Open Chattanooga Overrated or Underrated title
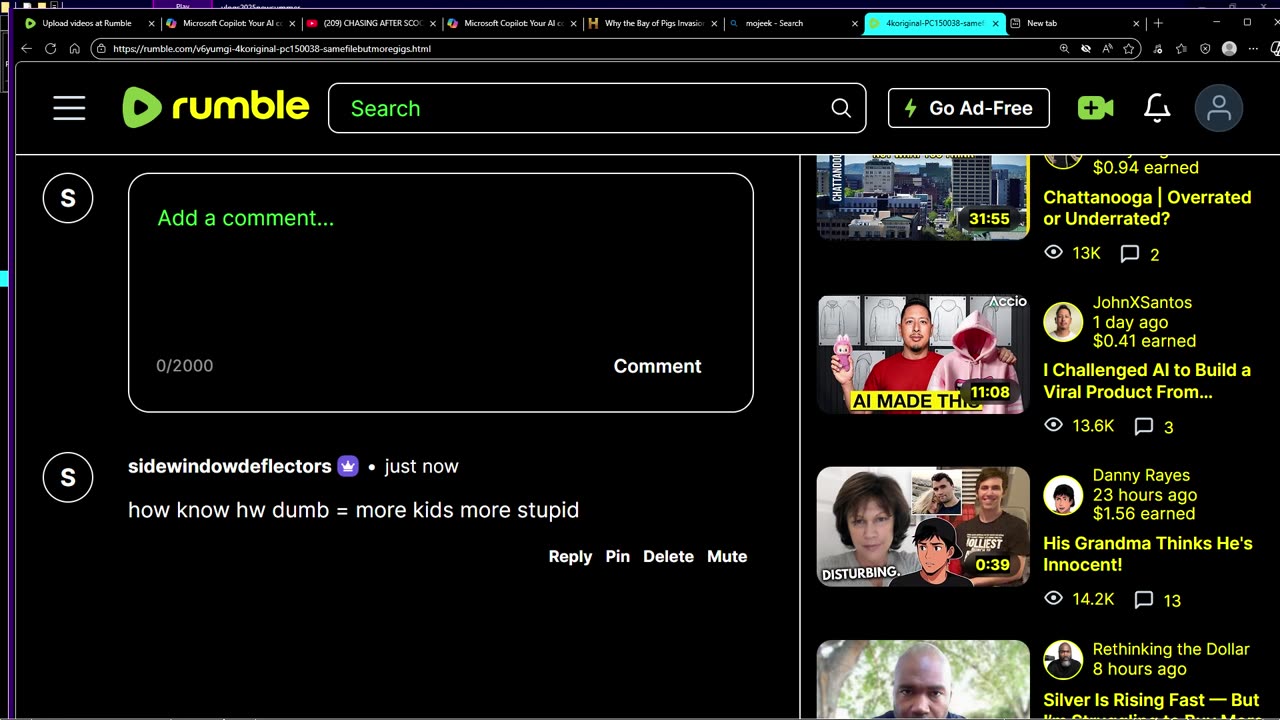The height and width of the screenshot is (720, 1280). 1147,208
